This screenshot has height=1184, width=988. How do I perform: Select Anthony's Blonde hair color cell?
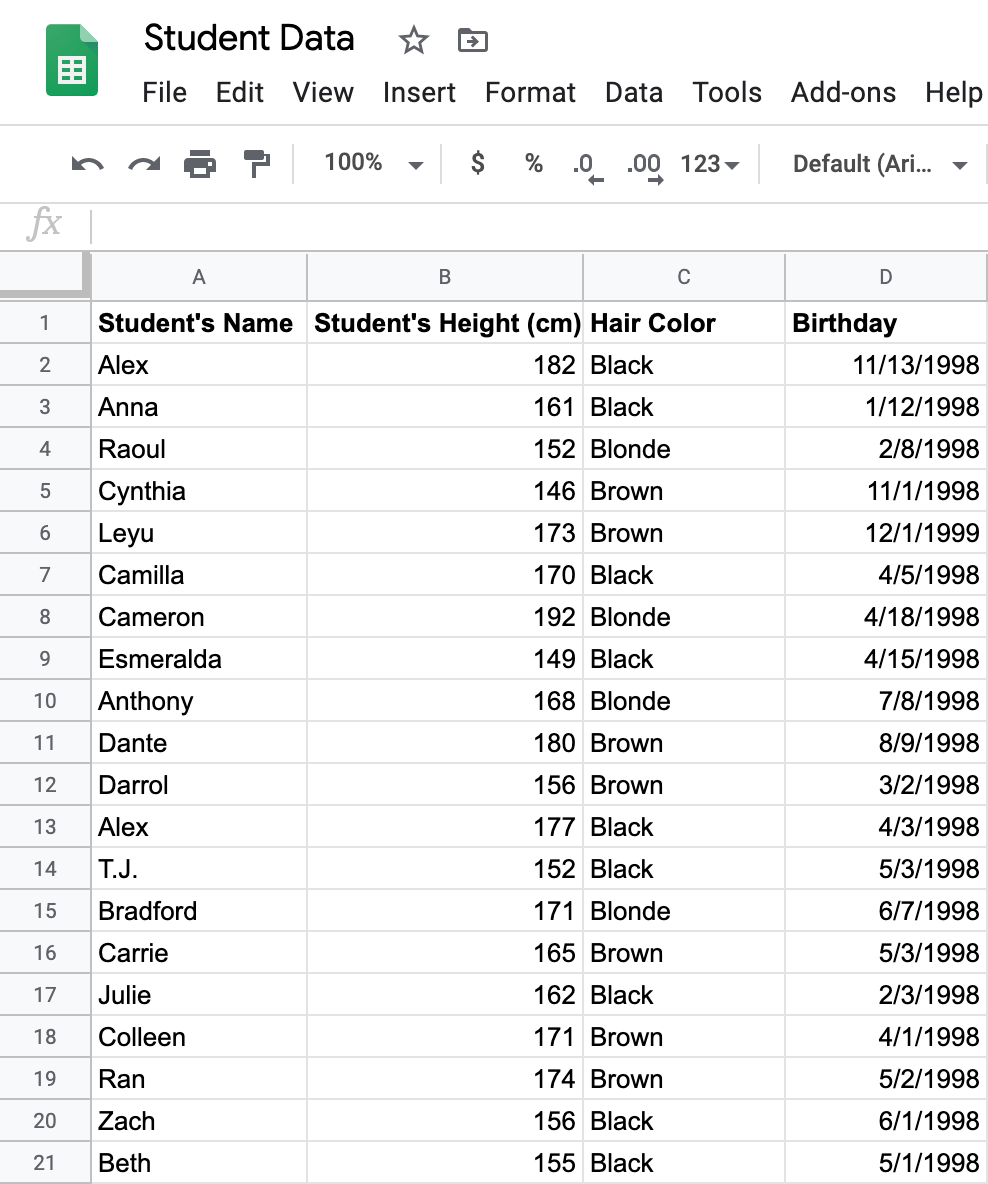pos(684,701)
